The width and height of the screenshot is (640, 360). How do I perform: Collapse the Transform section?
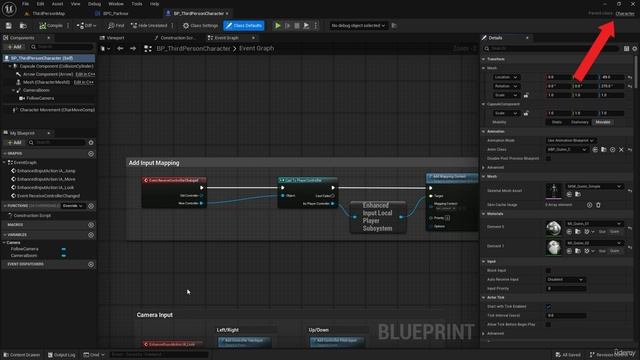484,59
